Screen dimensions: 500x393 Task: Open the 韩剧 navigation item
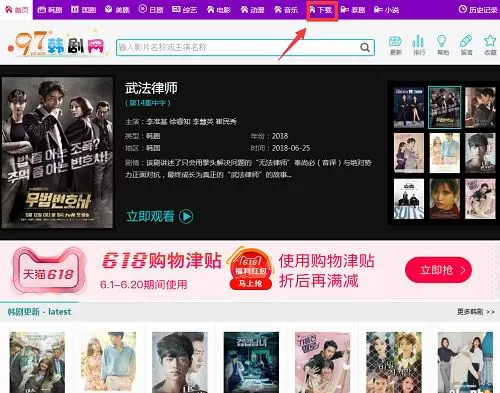coord(50,10)
